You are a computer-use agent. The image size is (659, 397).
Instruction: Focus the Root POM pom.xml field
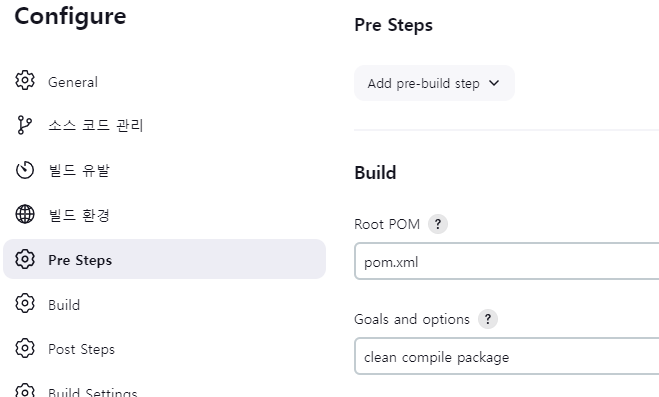(x=507, y=261)
